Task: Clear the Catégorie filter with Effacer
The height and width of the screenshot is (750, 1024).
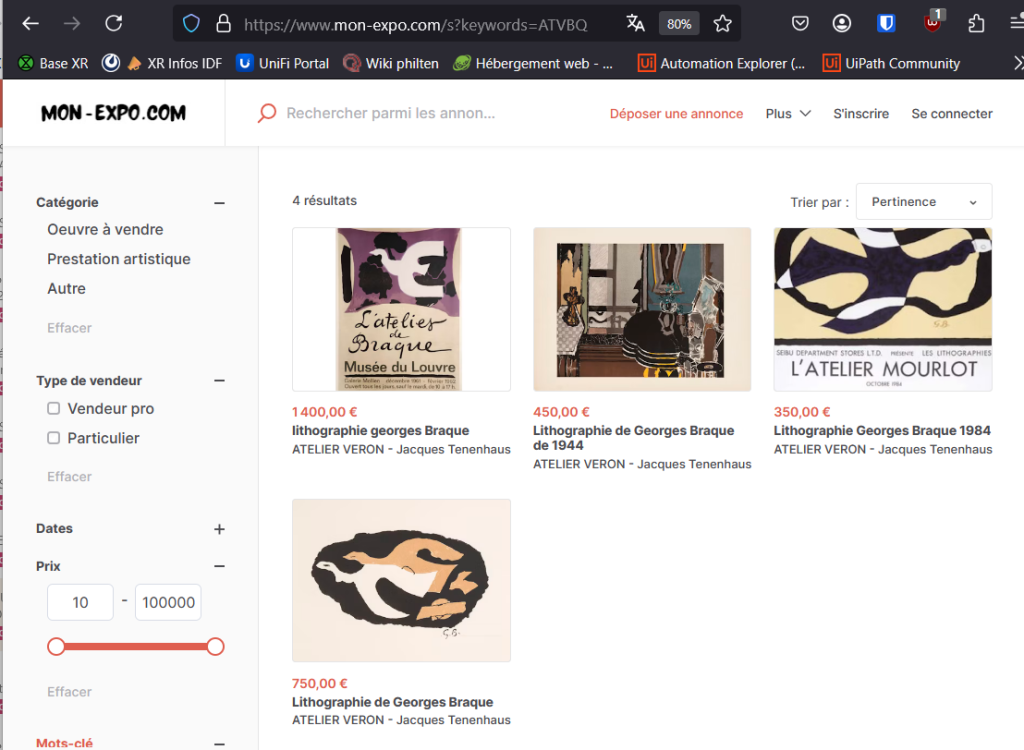Action: pos(69,328)
